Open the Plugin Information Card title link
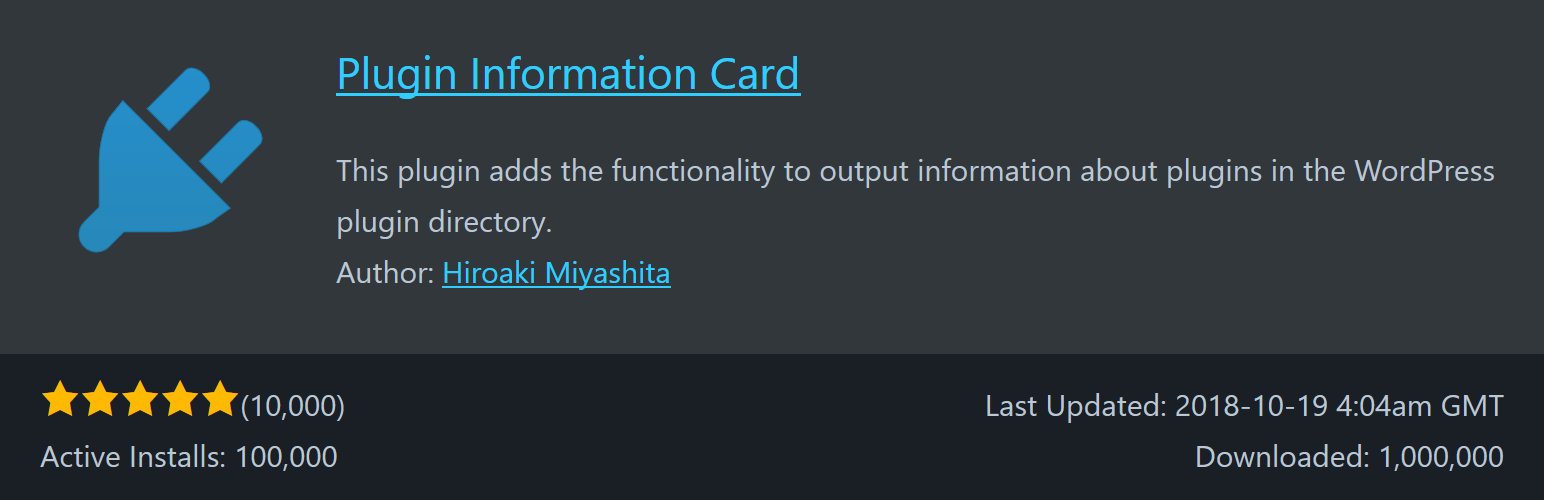 (568, 74)
